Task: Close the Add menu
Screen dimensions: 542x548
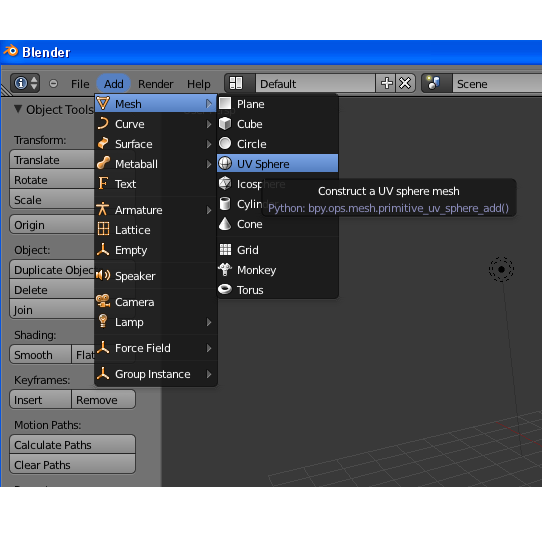Action: click(x=114, y=84)
